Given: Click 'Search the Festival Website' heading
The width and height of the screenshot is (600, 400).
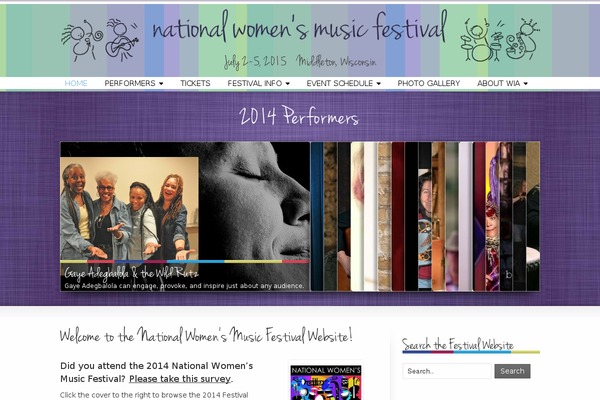Looking at the screenshot, I should click(458, 344).
